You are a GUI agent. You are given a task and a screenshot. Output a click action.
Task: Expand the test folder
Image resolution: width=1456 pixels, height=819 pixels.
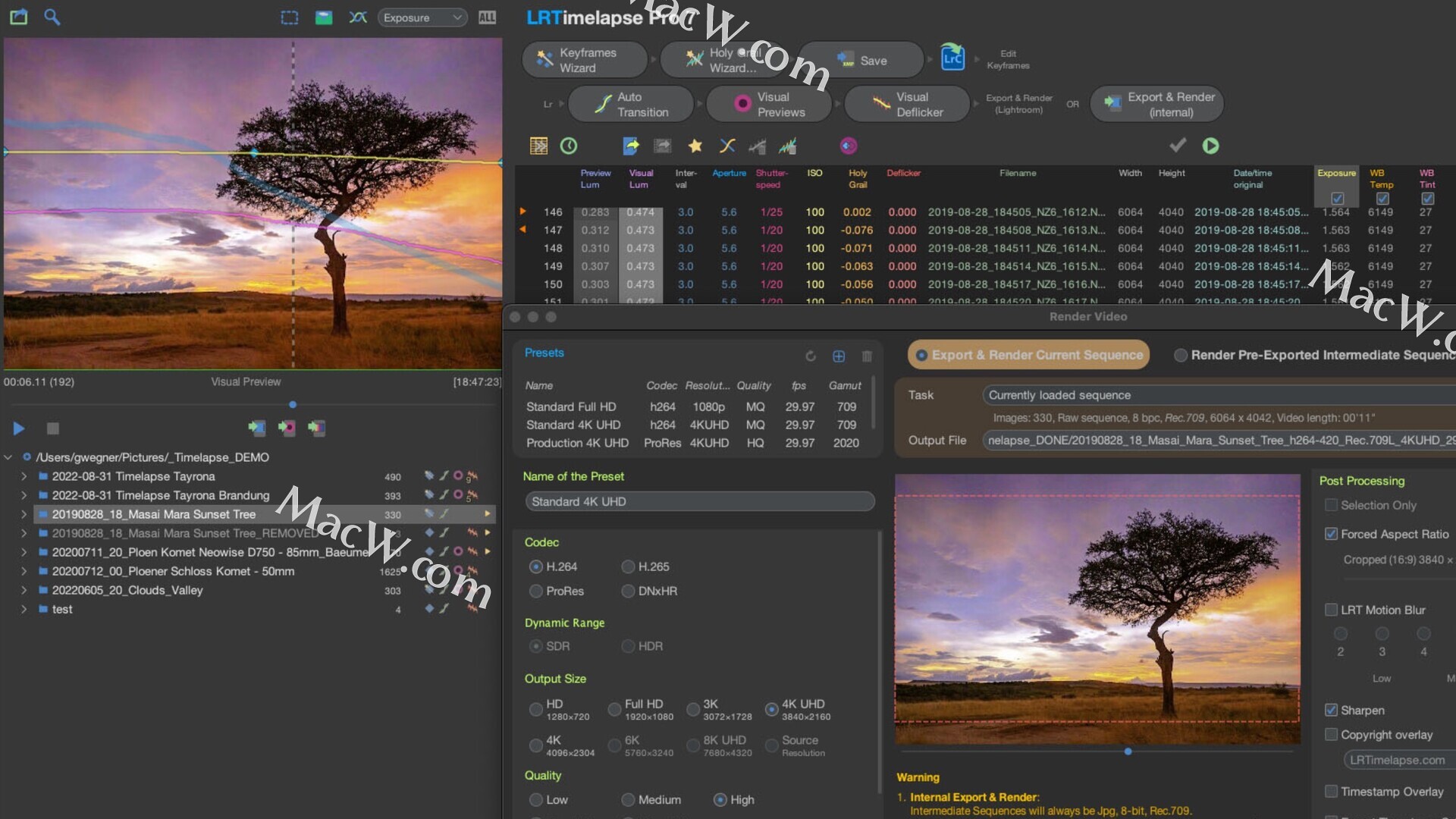click(x=24, y=609)
